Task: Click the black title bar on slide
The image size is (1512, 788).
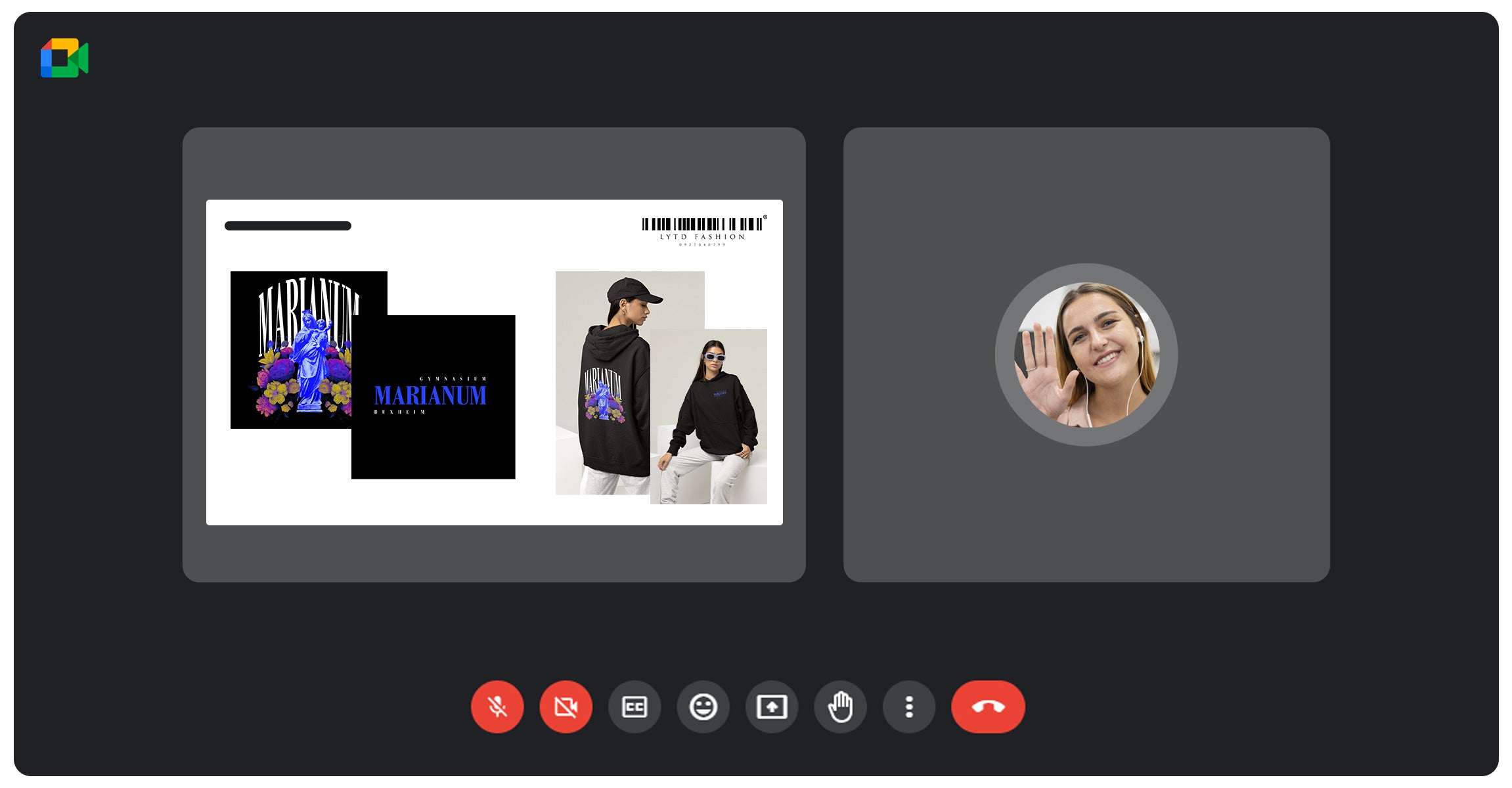Action: [x=288, y=226]
